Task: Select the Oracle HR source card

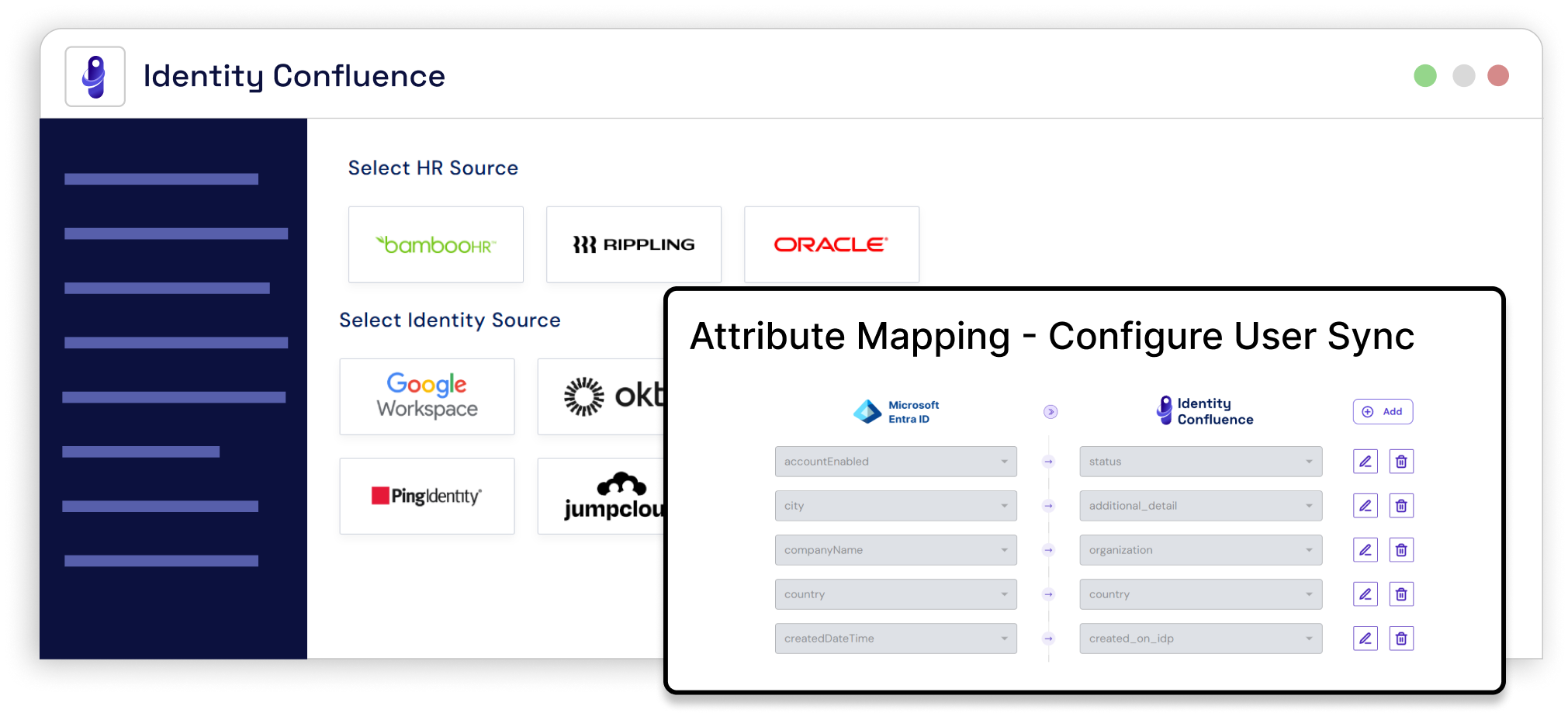Action: [832, 244]
